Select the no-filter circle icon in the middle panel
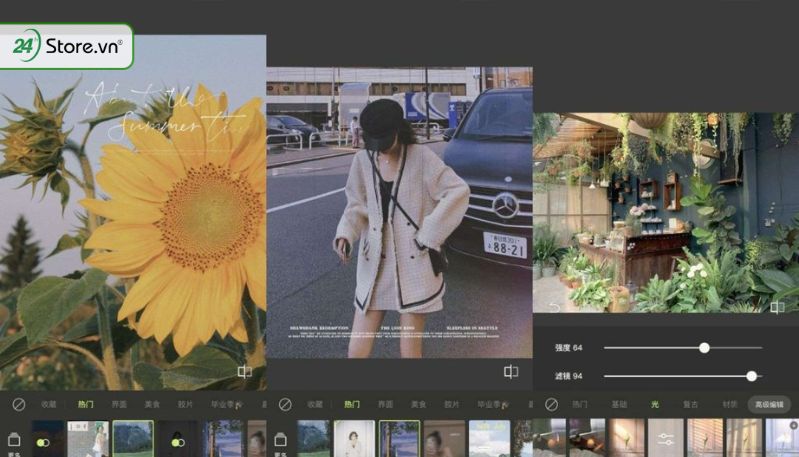The height and width of the screenshot is (457, 799). click(x=285, y=404)
